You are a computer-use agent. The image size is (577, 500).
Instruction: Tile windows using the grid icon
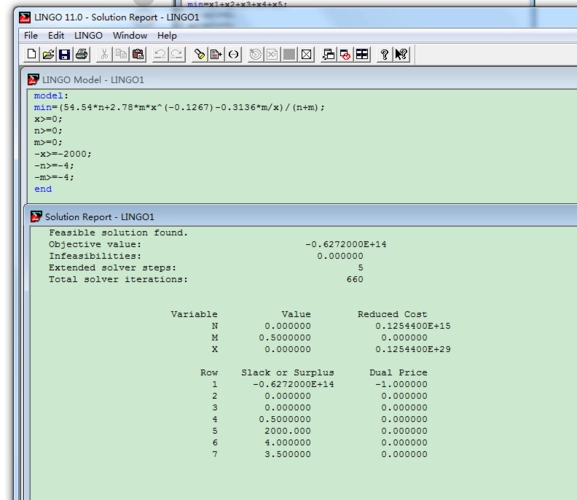tap(362, 54)
